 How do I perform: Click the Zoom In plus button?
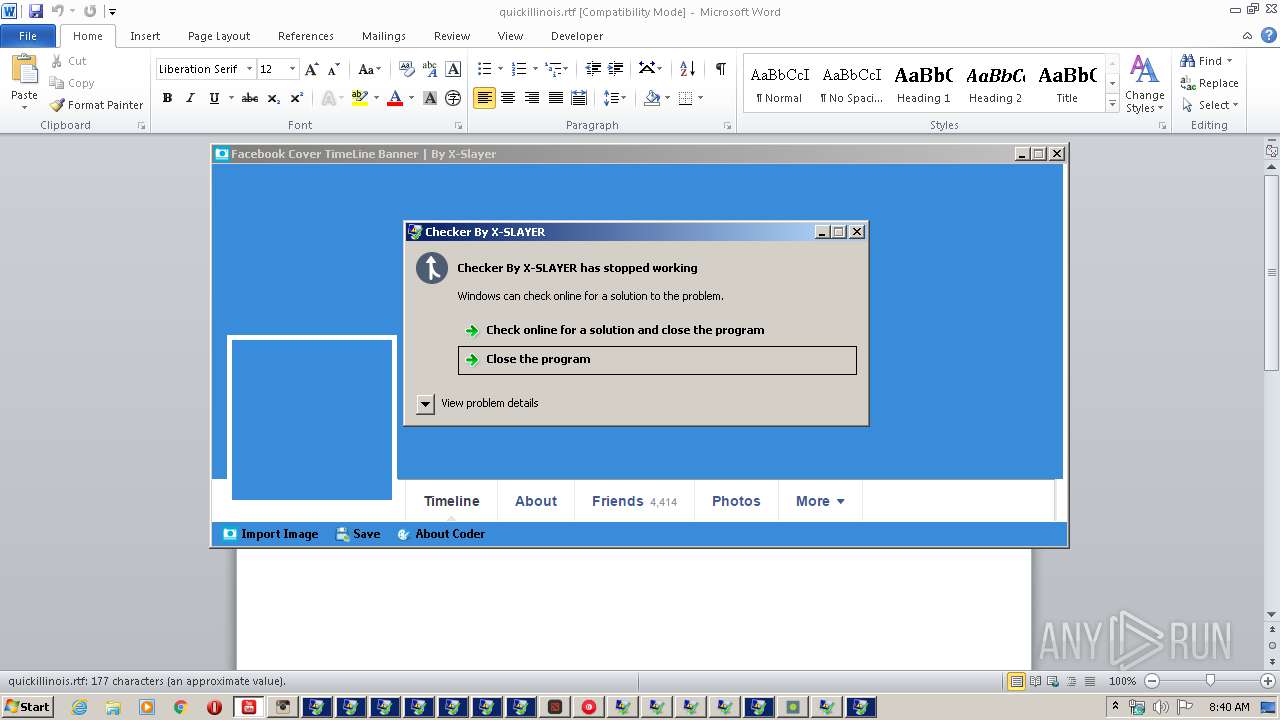[x=1268, y=681]
